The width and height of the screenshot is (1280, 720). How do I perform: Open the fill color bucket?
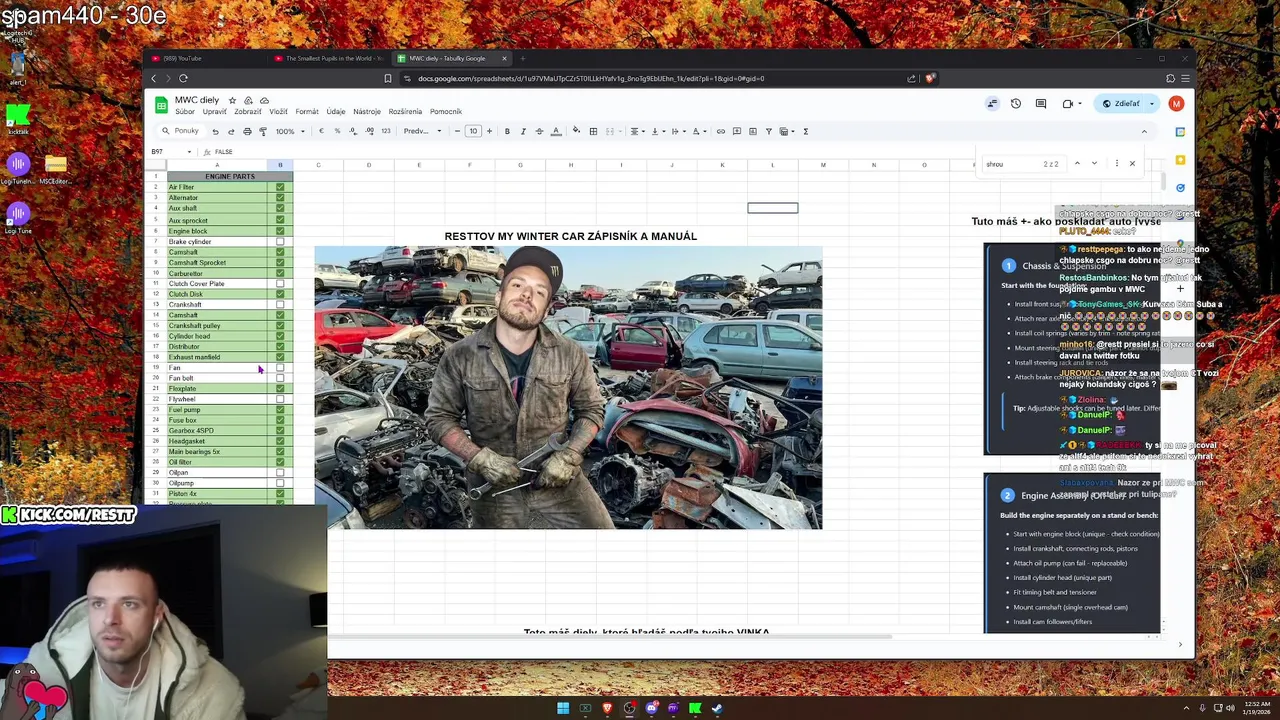tap(576, 131)
